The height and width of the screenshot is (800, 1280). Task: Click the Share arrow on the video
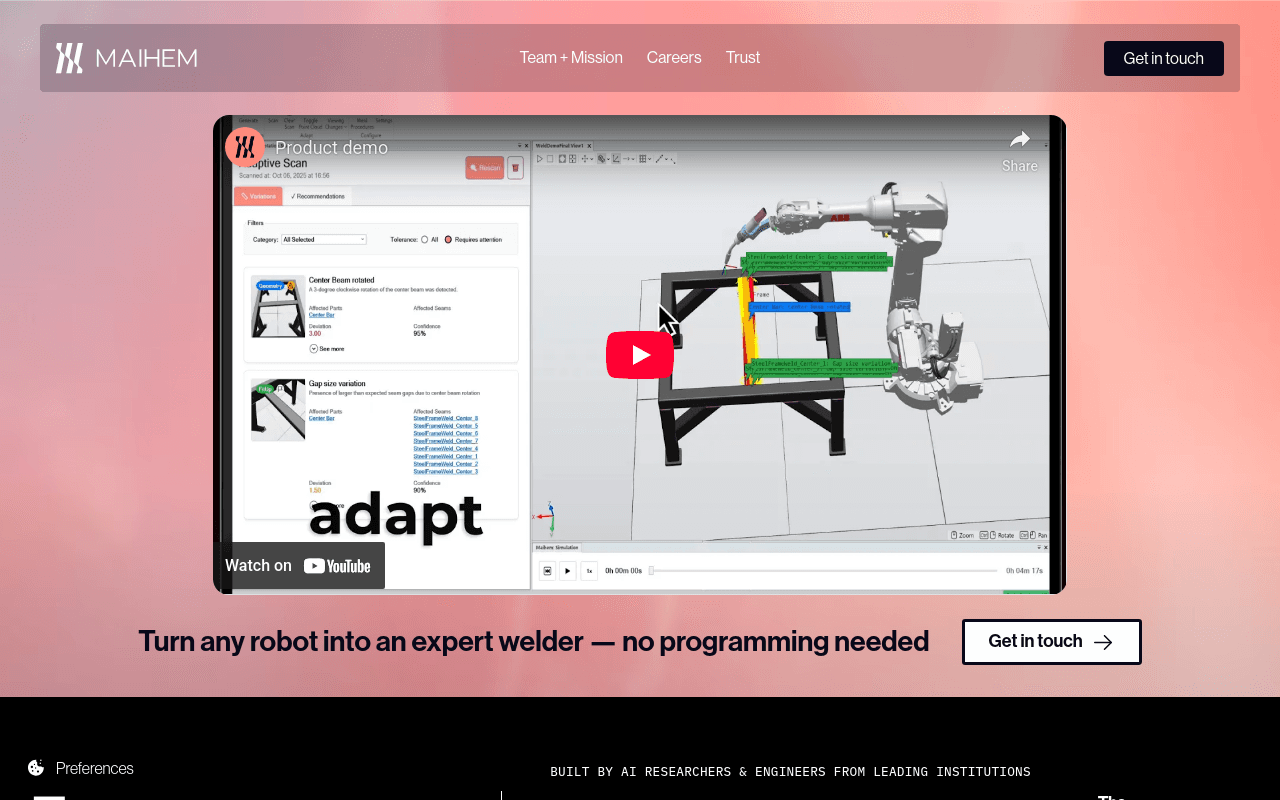[x=1020, y=150]
